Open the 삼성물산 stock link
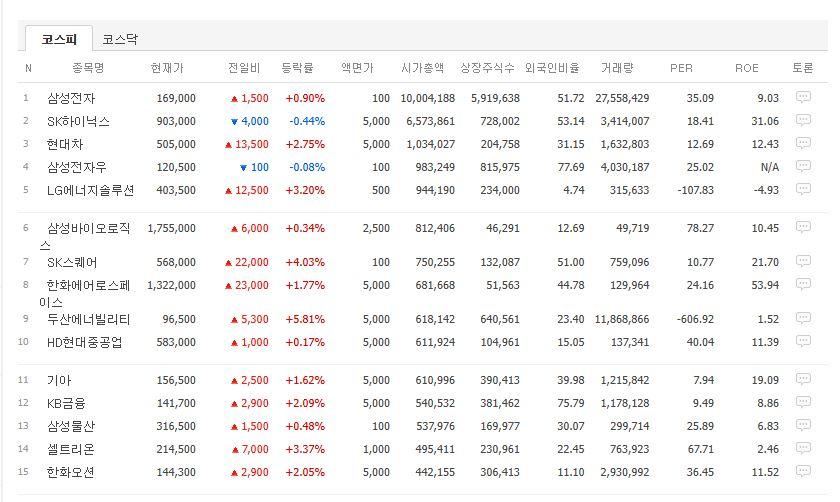This screenshot has height=502, width=840. (71, 426)
